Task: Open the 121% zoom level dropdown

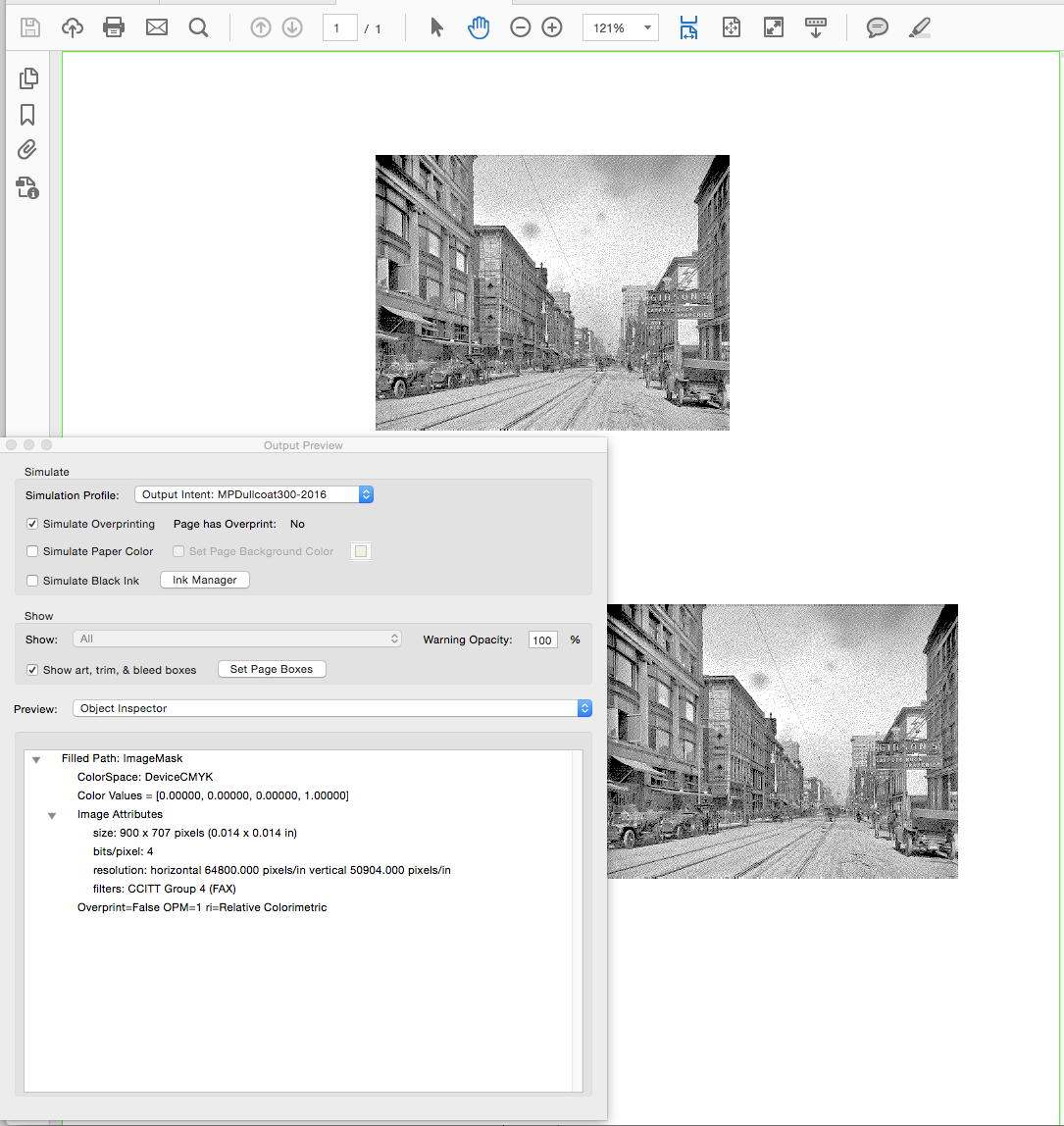Action: coord(647,28)
